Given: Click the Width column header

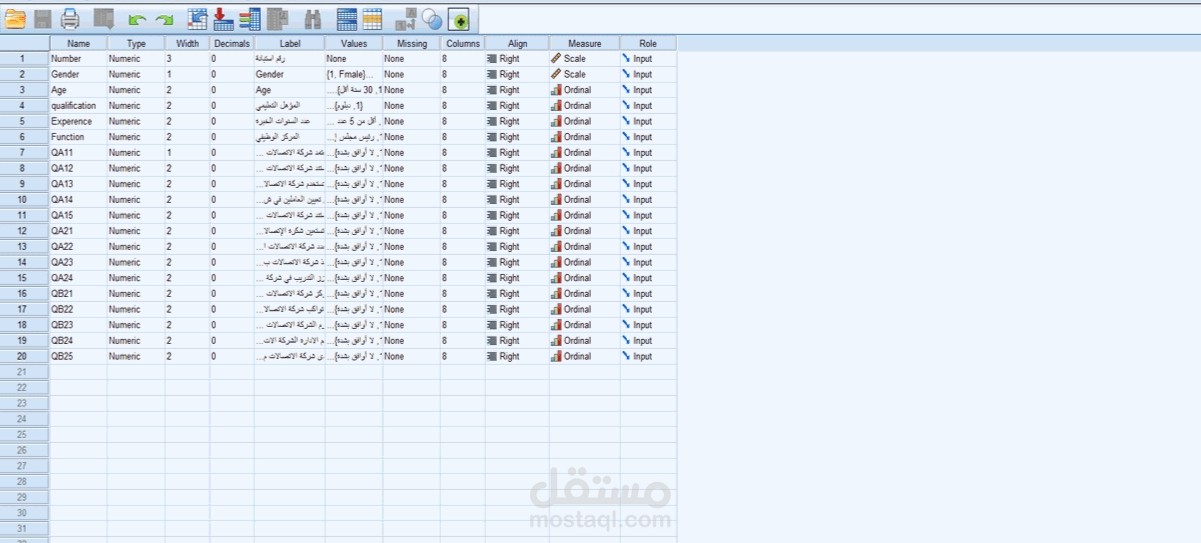Looking at the screenshot, I should 187,43.
